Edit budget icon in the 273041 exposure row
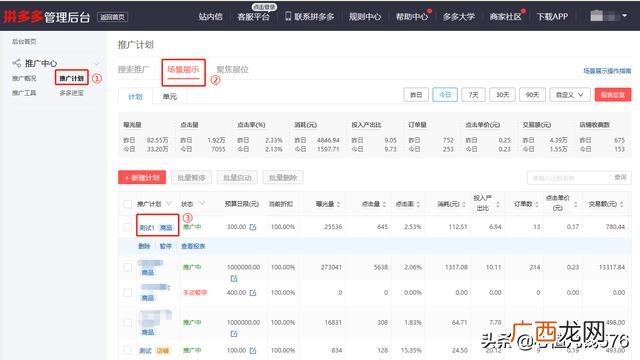 point(234,278)
